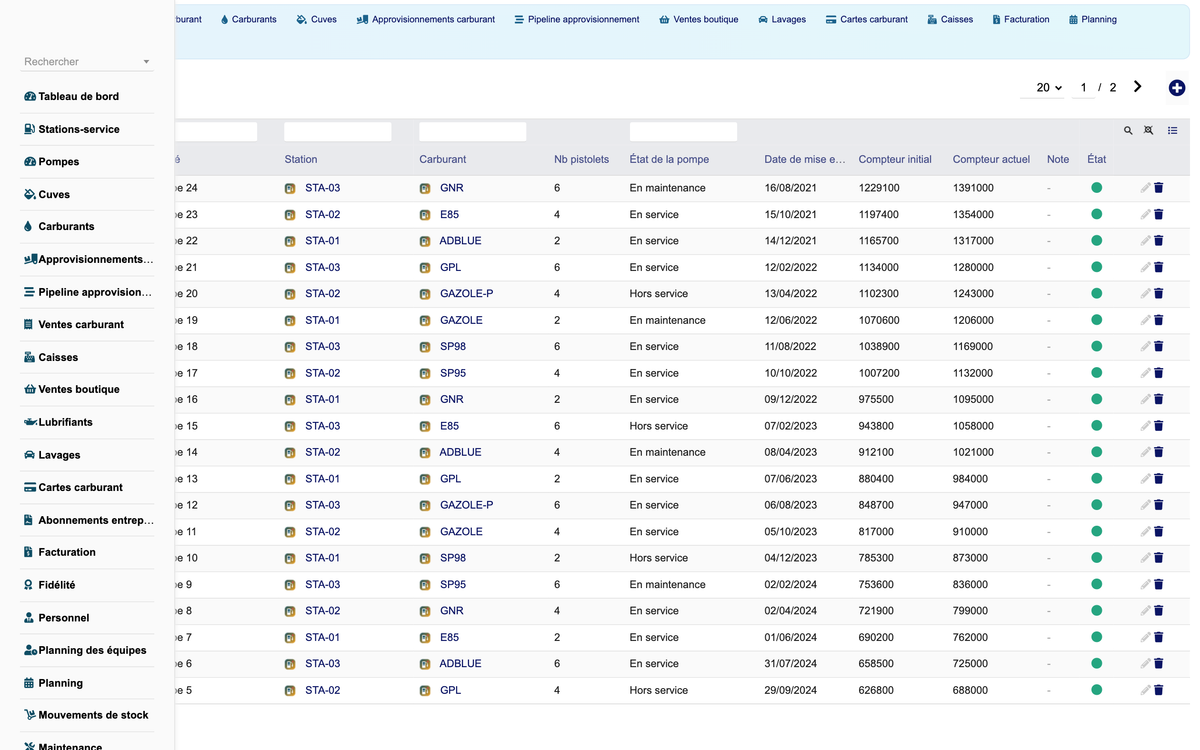Go to next page with the chevron arrow

click(1137, 87)
